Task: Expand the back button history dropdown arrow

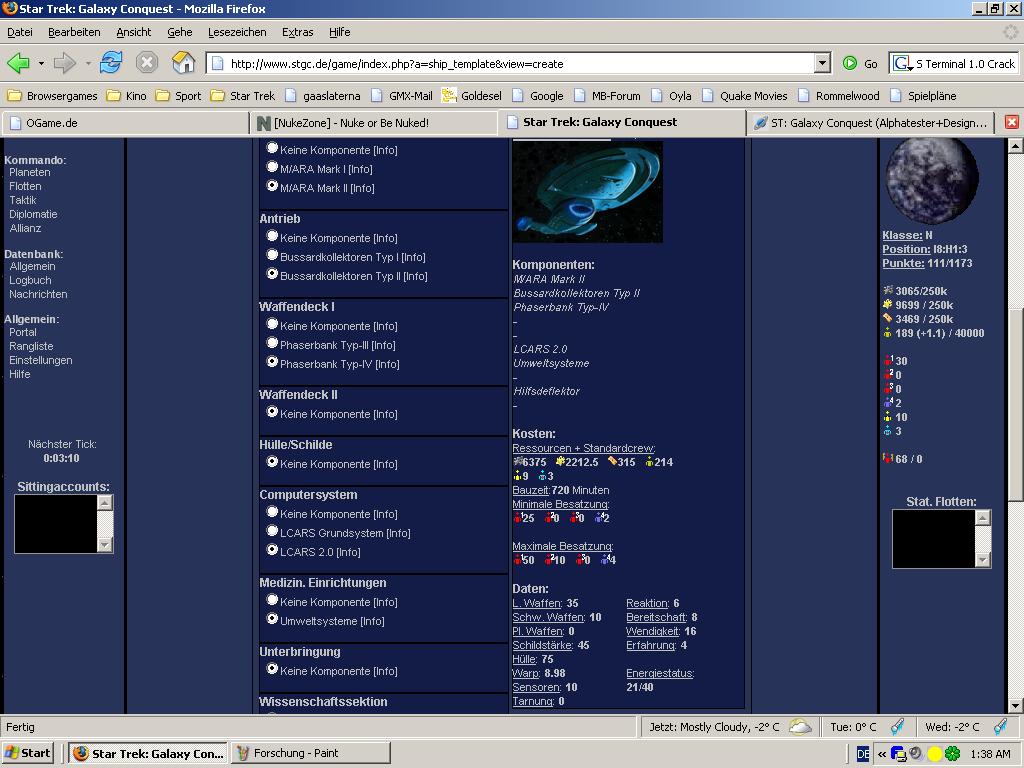Action: pos(41,63)
